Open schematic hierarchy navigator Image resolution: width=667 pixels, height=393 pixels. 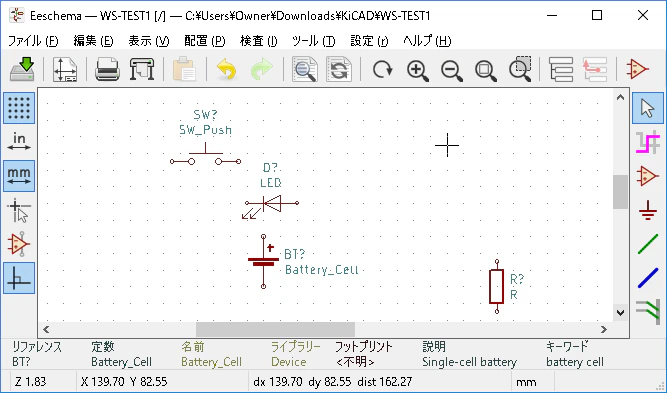(561, 69)
